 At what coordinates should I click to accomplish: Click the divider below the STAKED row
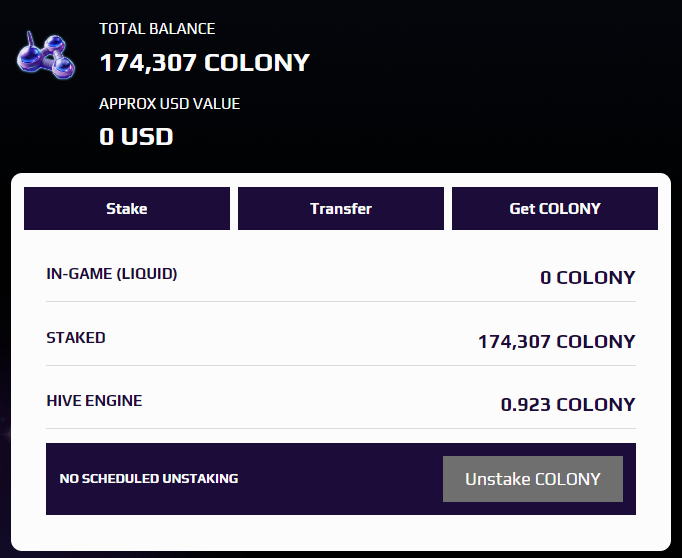coord(341,366)
